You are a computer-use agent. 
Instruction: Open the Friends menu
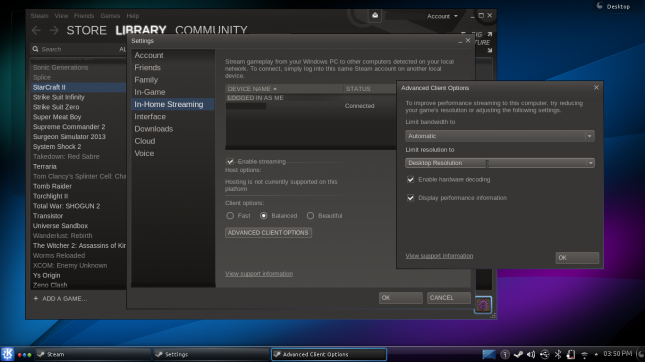click(x=84, y=16)
